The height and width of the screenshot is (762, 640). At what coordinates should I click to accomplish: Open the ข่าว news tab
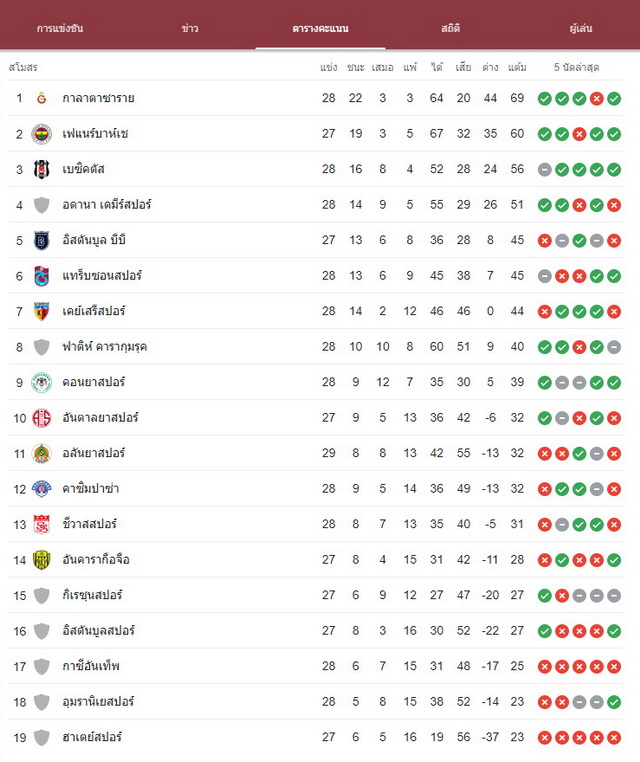pyautogui.click(x=190, y=28)
